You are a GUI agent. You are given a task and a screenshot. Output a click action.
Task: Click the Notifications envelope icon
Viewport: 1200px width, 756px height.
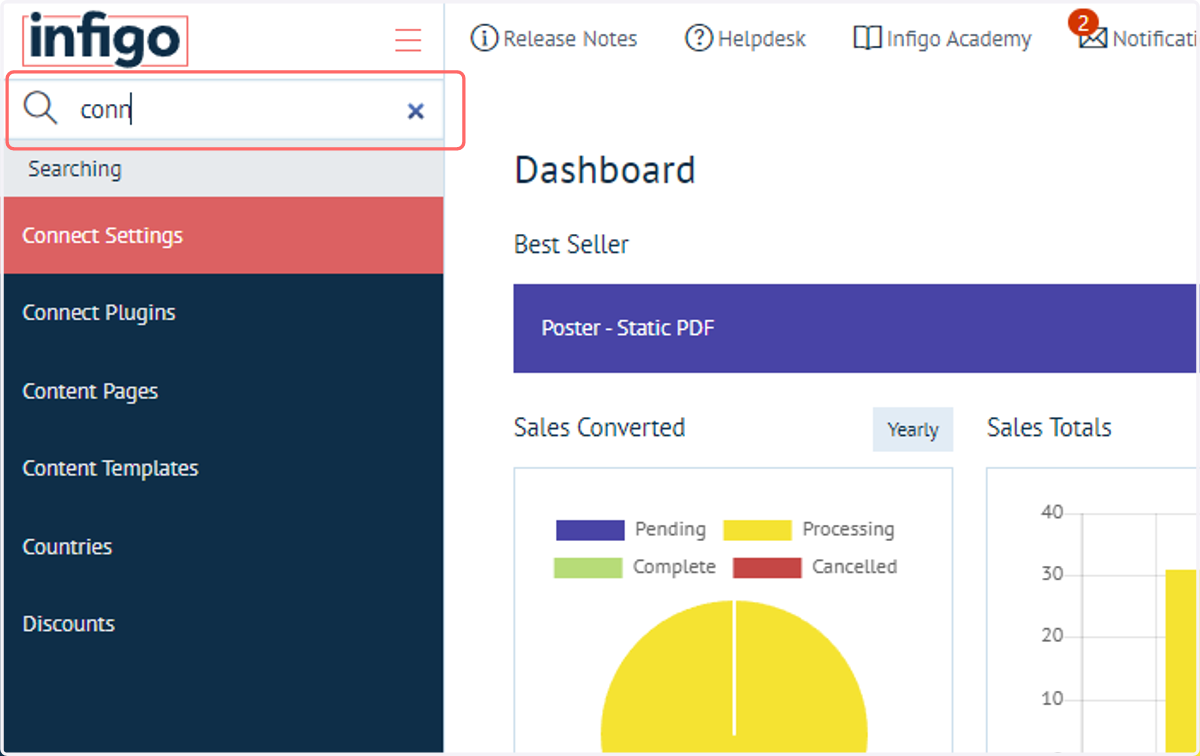pyautogui.click(x=1093, y=40)
